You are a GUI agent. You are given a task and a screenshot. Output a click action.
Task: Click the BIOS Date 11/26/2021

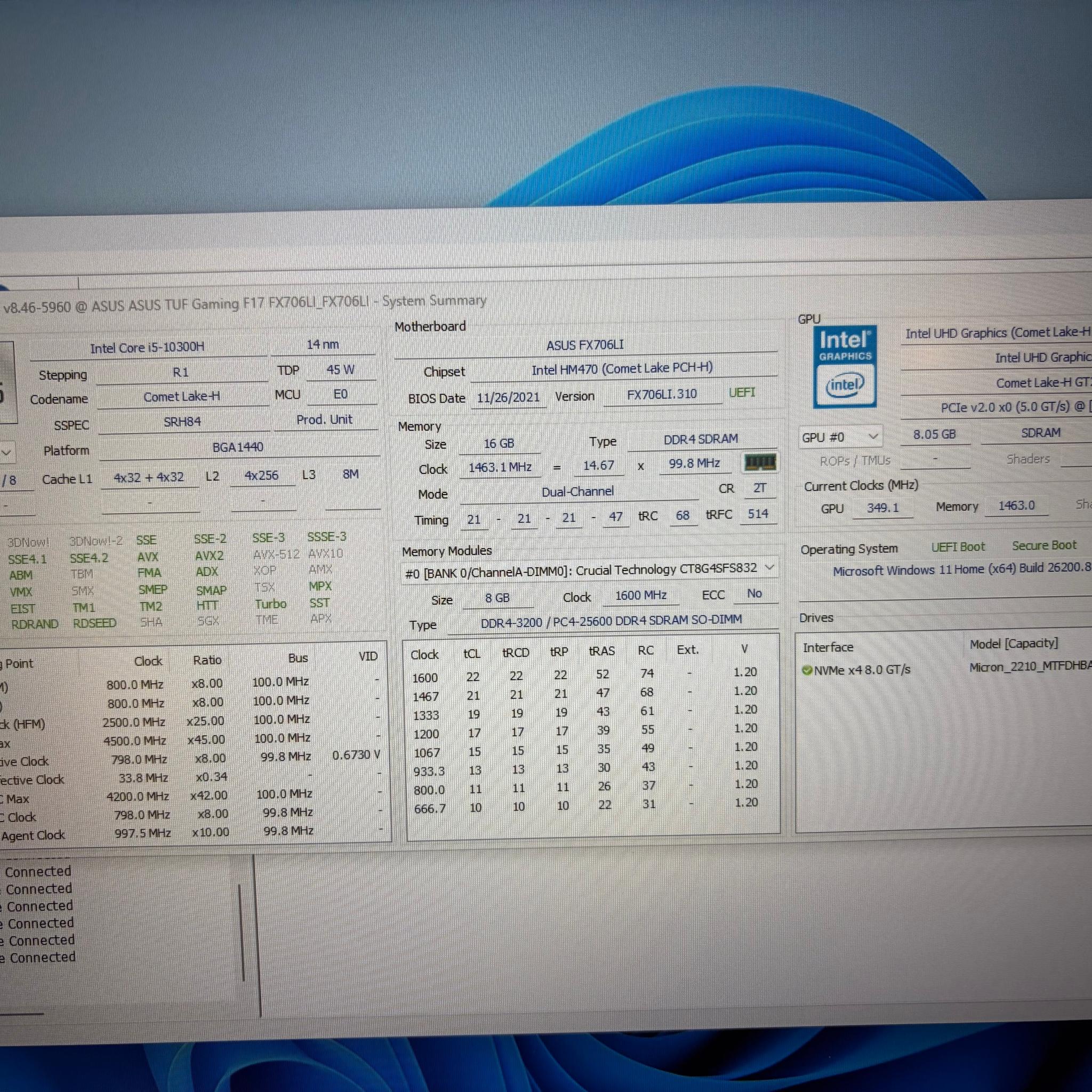[x=508, y=397]
